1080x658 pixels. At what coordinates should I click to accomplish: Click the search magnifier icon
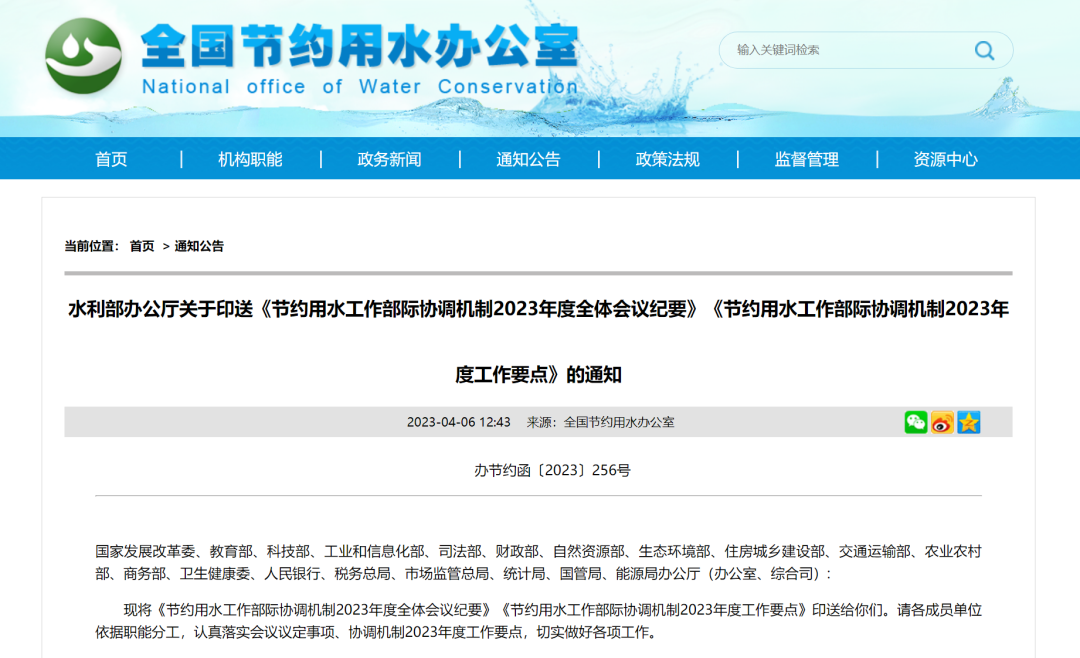(x=984, y=50)
